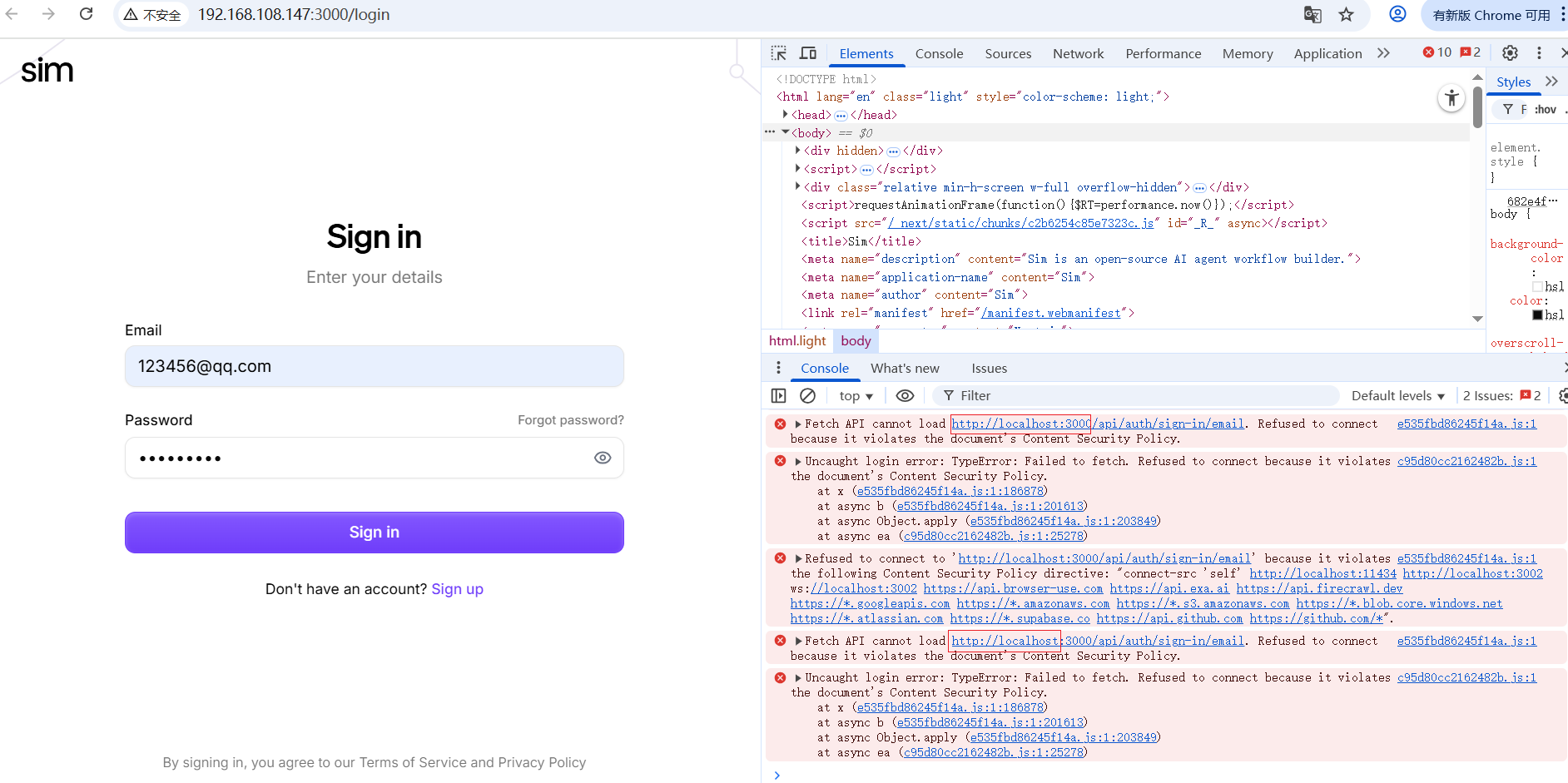This screenshot has height=783, width=1568.
Task: Follow the Forgot password? link
Action: click(x=571, y=420)
